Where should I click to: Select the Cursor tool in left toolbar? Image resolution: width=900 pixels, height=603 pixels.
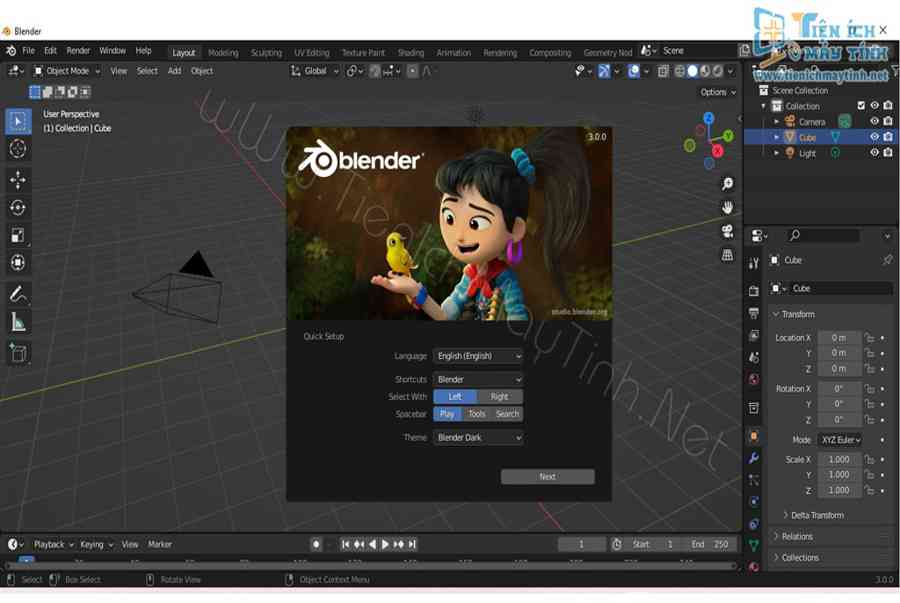(x=18, y=149)
